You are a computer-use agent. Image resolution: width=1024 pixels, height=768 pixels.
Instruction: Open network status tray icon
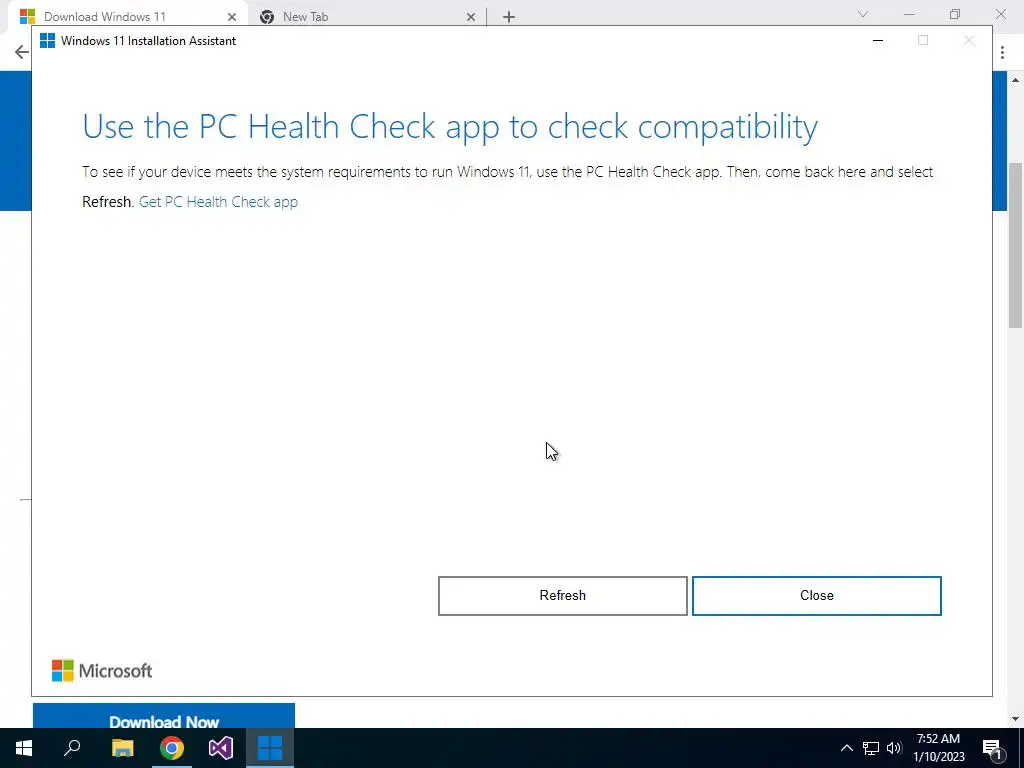pyautogui.click(x=871, y=748)
